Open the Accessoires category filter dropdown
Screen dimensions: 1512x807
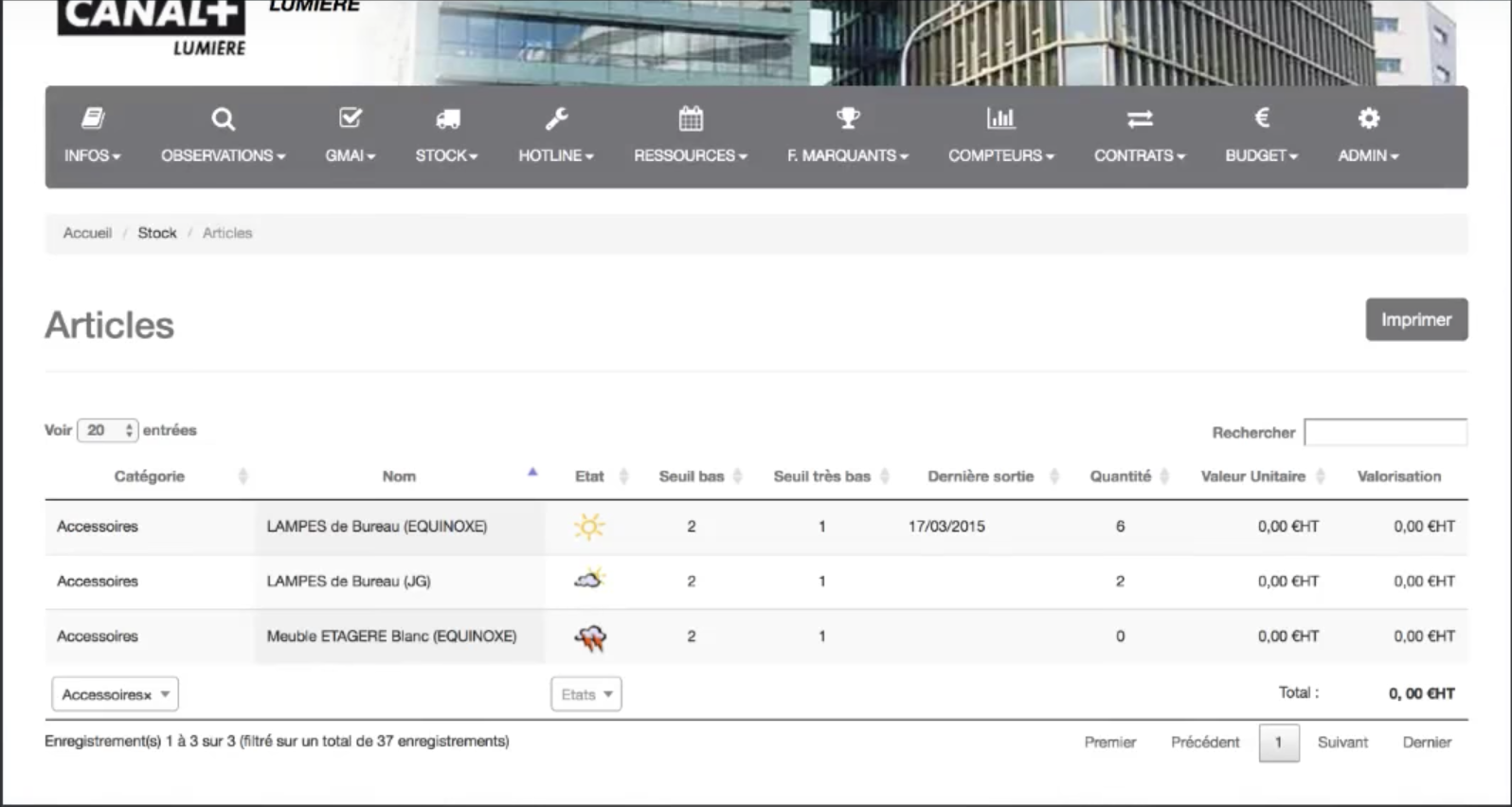click(115, 694)
